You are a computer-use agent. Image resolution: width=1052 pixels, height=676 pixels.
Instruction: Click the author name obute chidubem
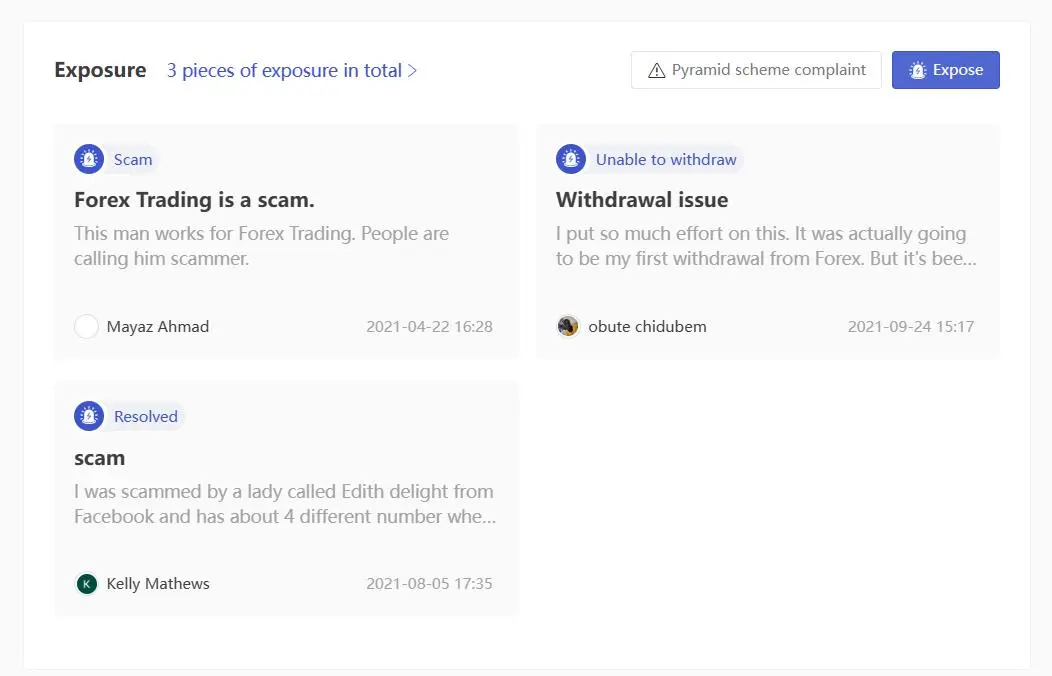click(647, 327)
